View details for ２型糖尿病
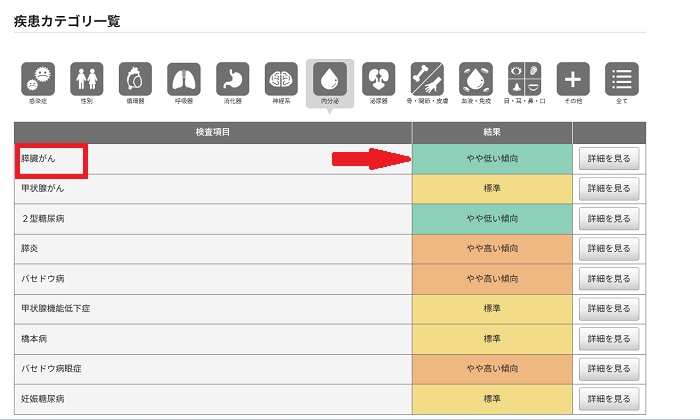Viewport: 700px width, 420px height. (609, 218)
